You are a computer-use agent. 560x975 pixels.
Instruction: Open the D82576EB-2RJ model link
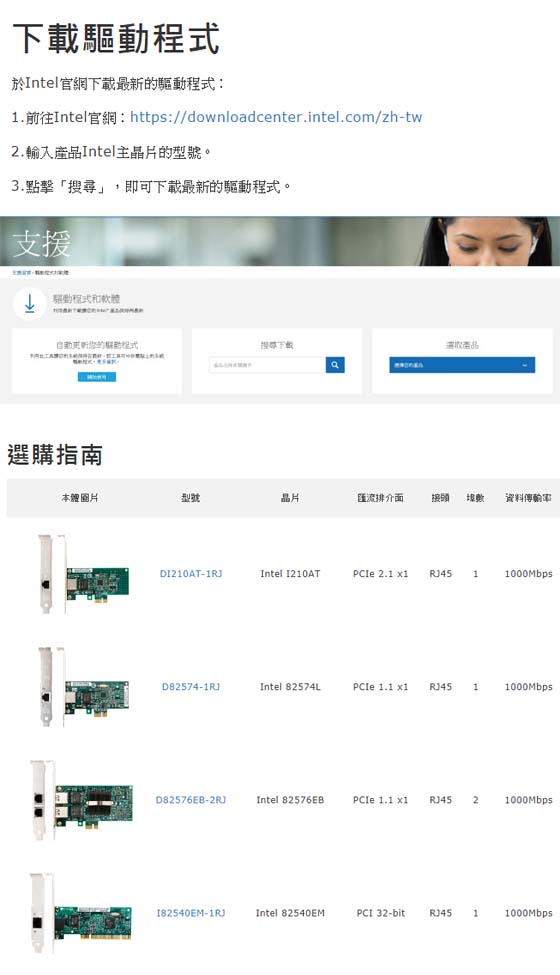(191, 800)
